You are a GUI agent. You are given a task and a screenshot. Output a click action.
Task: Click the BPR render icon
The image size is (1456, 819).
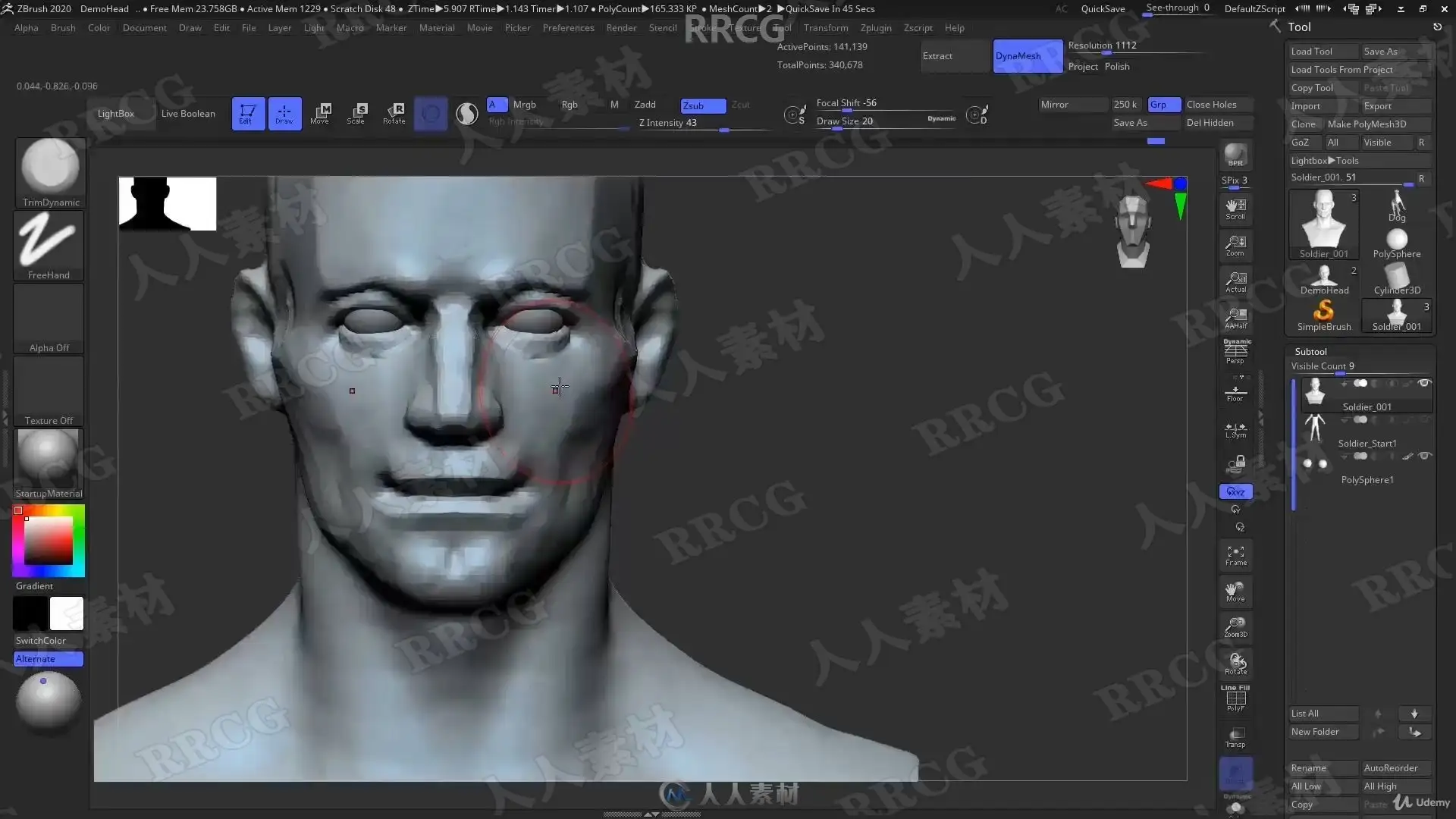pos(1235,155)
